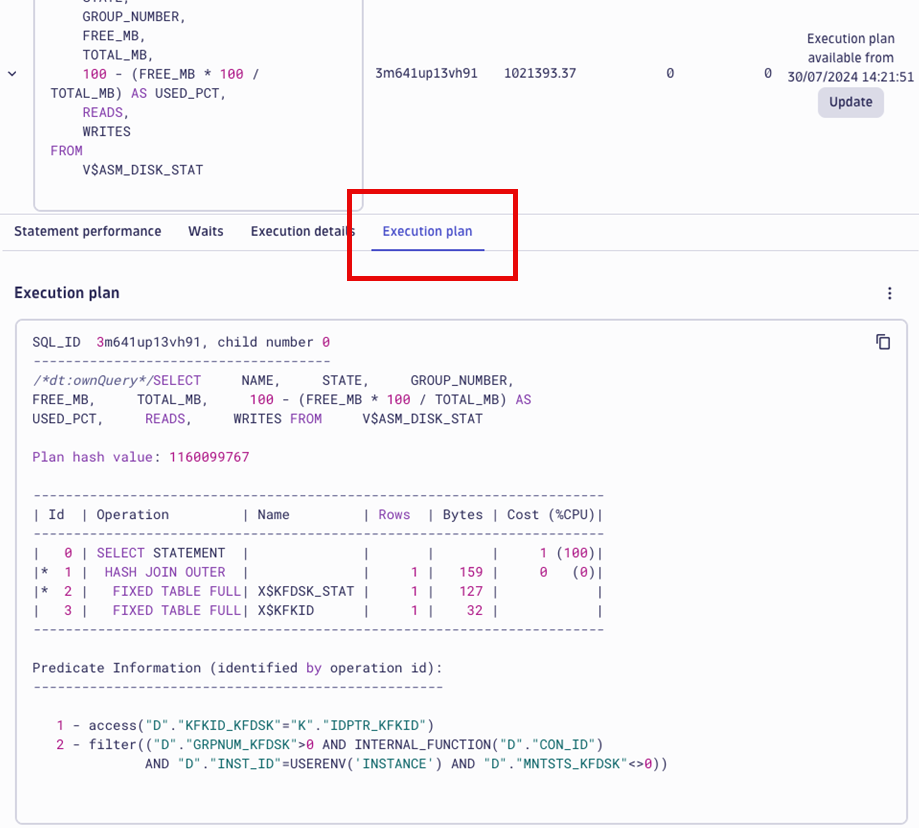Click the Predicate Information heading
919x828 pixels.
tap(178, 668)
